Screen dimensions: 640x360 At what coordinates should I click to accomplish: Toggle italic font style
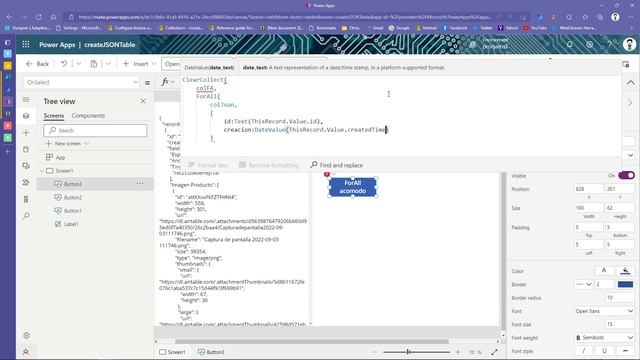(x=584, y=351)
